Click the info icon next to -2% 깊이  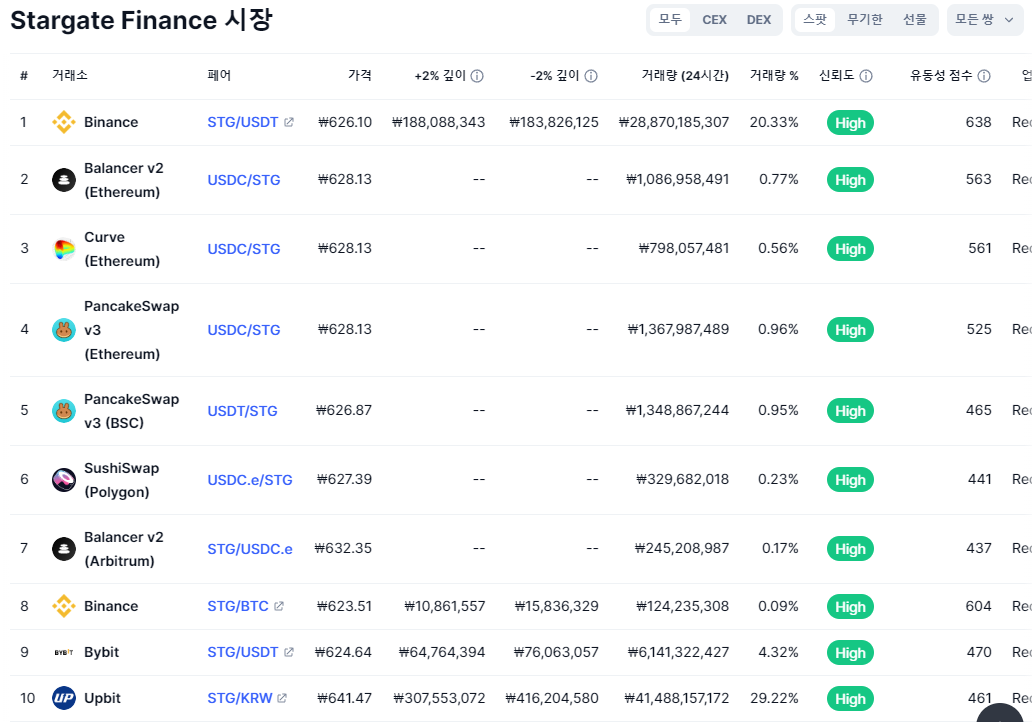[591, 76]
